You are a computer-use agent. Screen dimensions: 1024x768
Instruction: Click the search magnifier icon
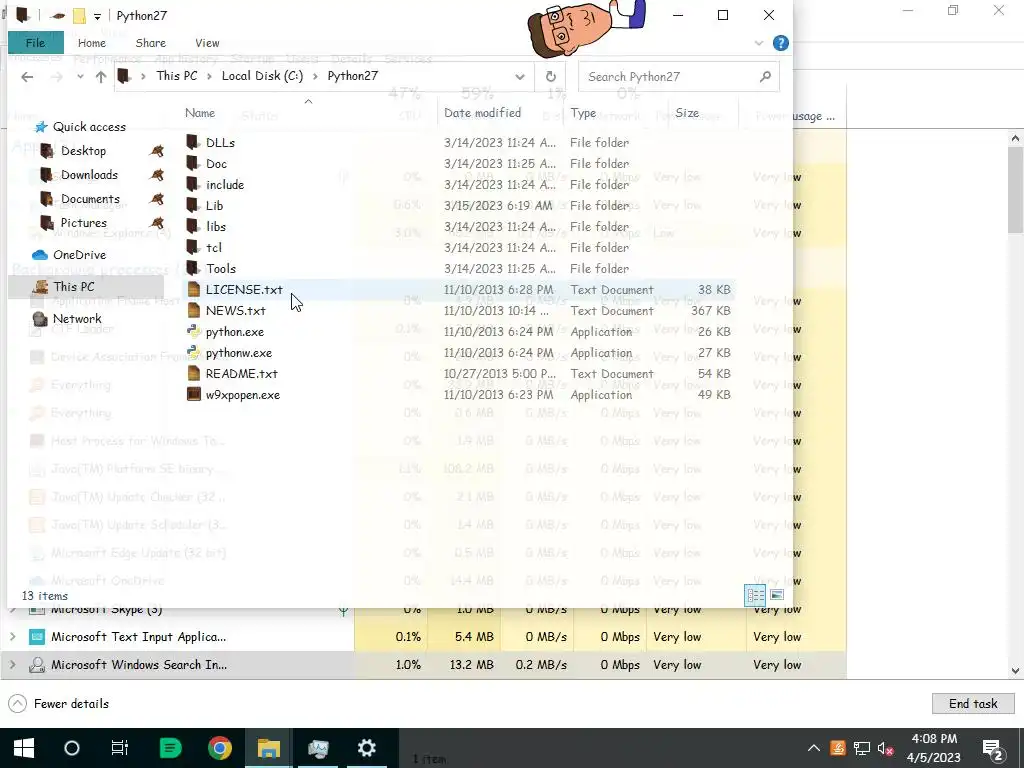[x=765, y=76]
